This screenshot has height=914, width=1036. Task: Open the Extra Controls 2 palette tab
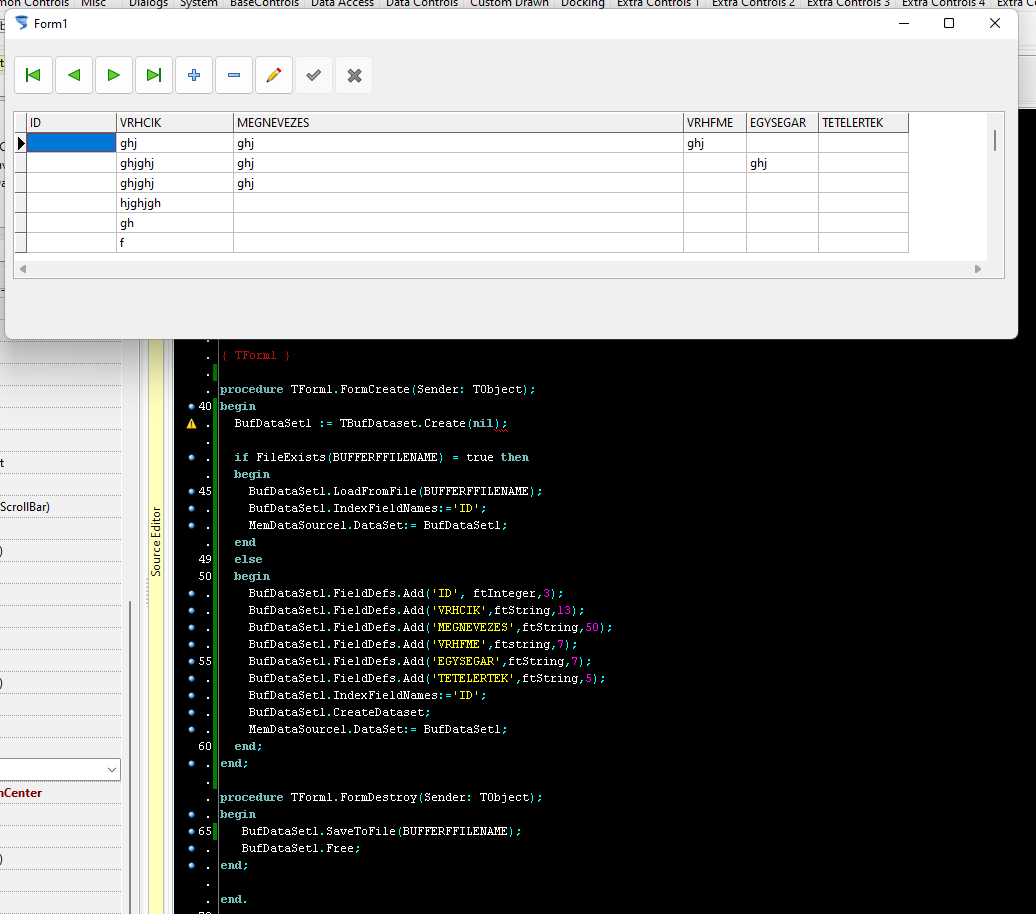[x=753, y=3]
